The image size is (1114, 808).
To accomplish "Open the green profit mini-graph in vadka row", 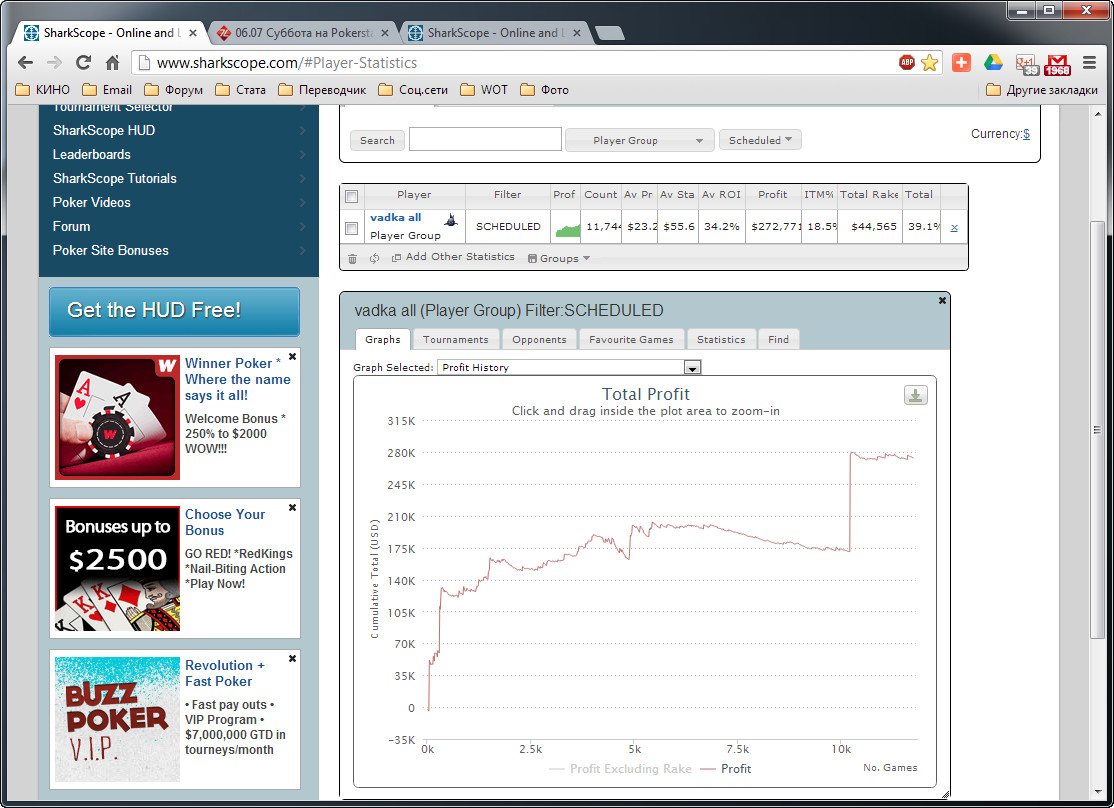I will pyautogui.click(x=567, y=228).
